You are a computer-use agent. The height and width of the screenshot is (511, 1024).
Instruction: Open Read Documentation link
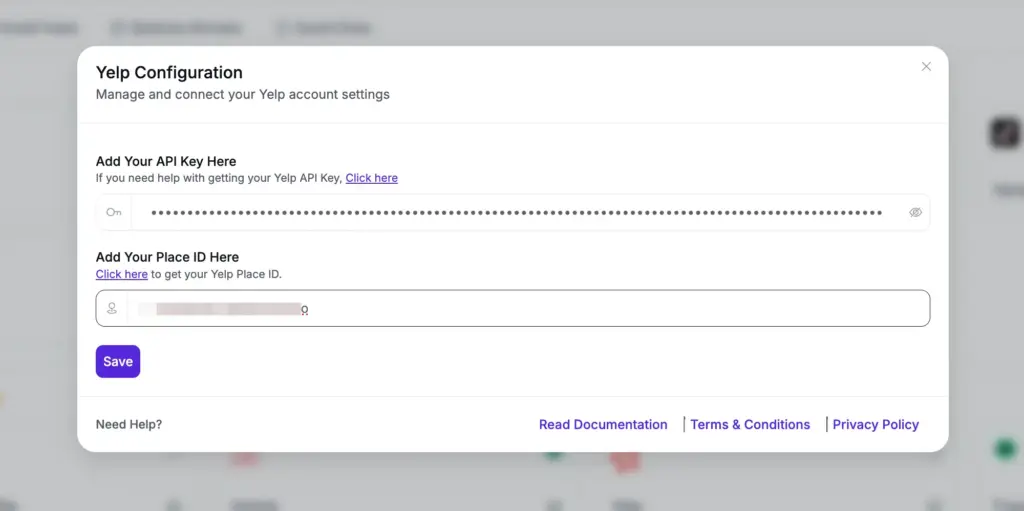[x=603, y=425]
